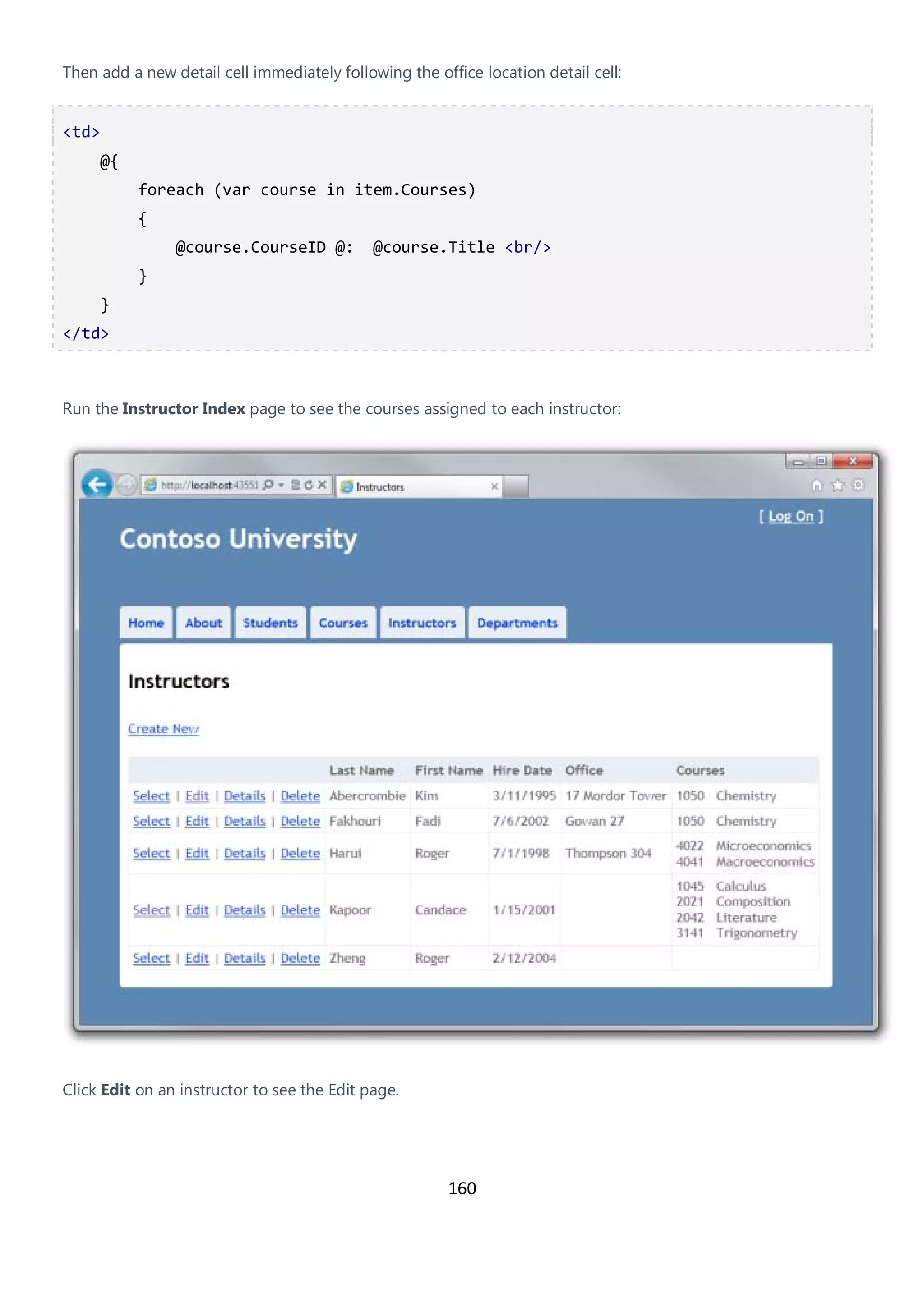Viewport: 924px width, 1289px height.
Task: Click Select for Fakhouri row
Action: (152, 821)
